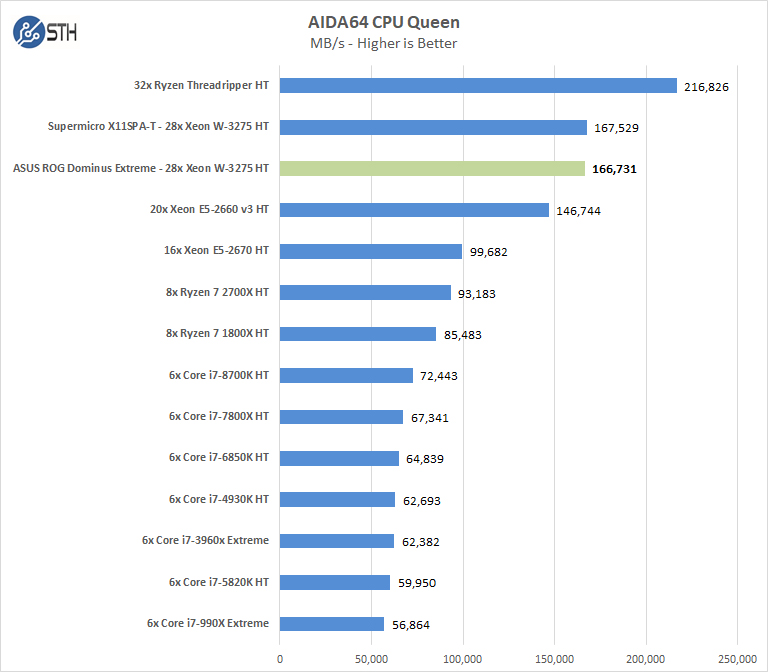Click the 6x Core i7-5820K HT label
Viewport: 768px width, 672px height.
pyautogui.click(x=219, y=582)
